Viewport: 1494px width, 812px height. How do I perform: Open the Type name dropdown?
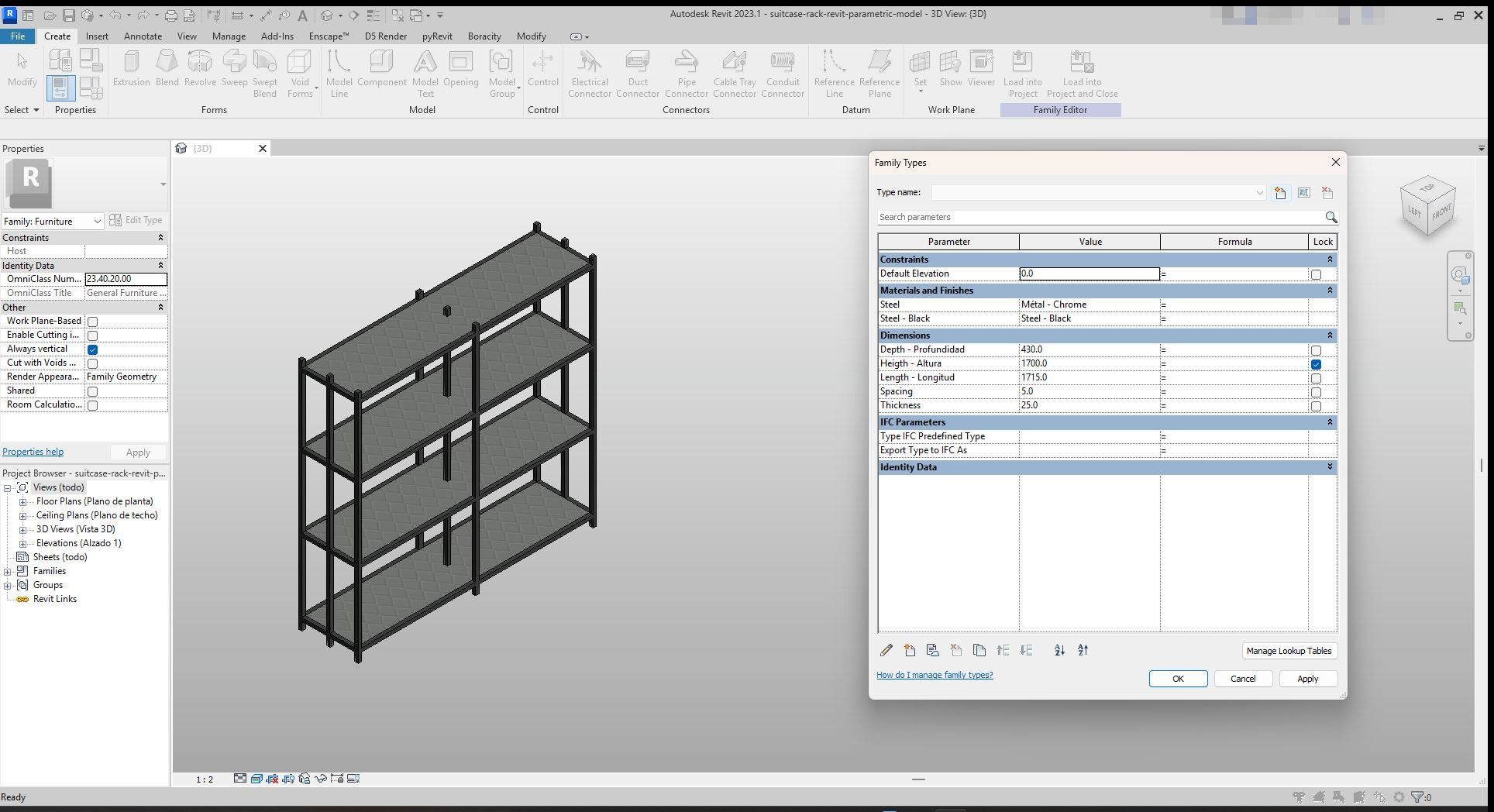1259,193
